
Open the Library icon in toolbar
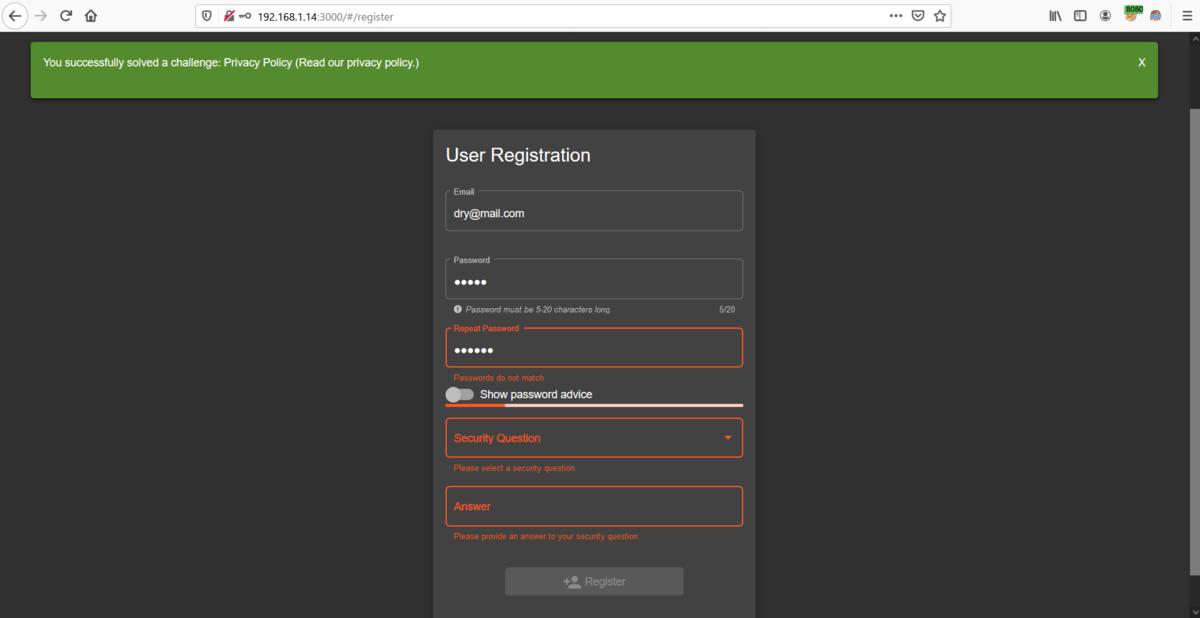[x=1055, y=16]
